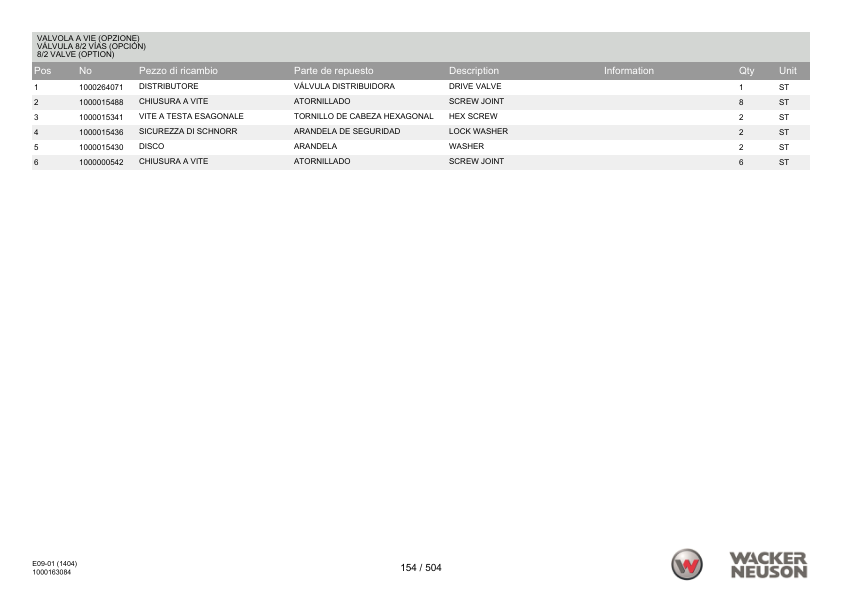Click the footer code E09-01 (1404)
Image resolution: width=842 pixels, height=595 pixels.
[55, 563]
